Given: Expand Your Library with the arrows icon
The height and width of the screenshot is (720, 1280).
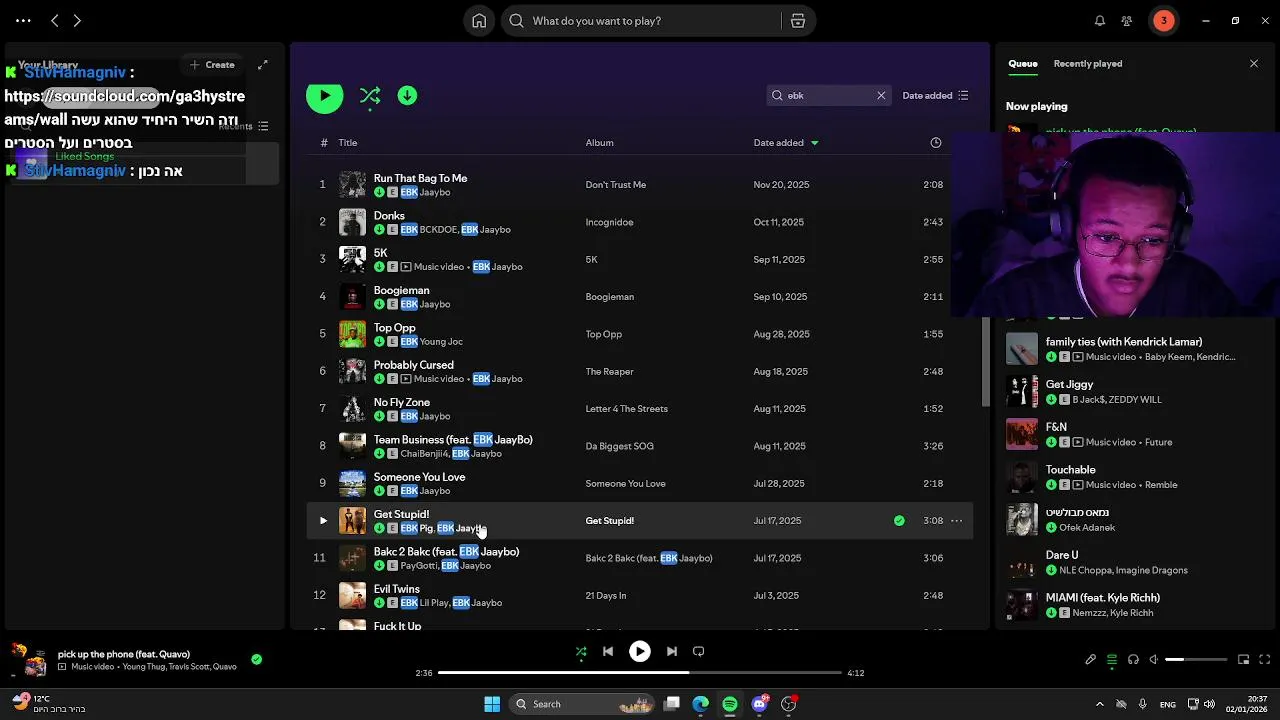Looking at the screenshot, I should (263, 65).
